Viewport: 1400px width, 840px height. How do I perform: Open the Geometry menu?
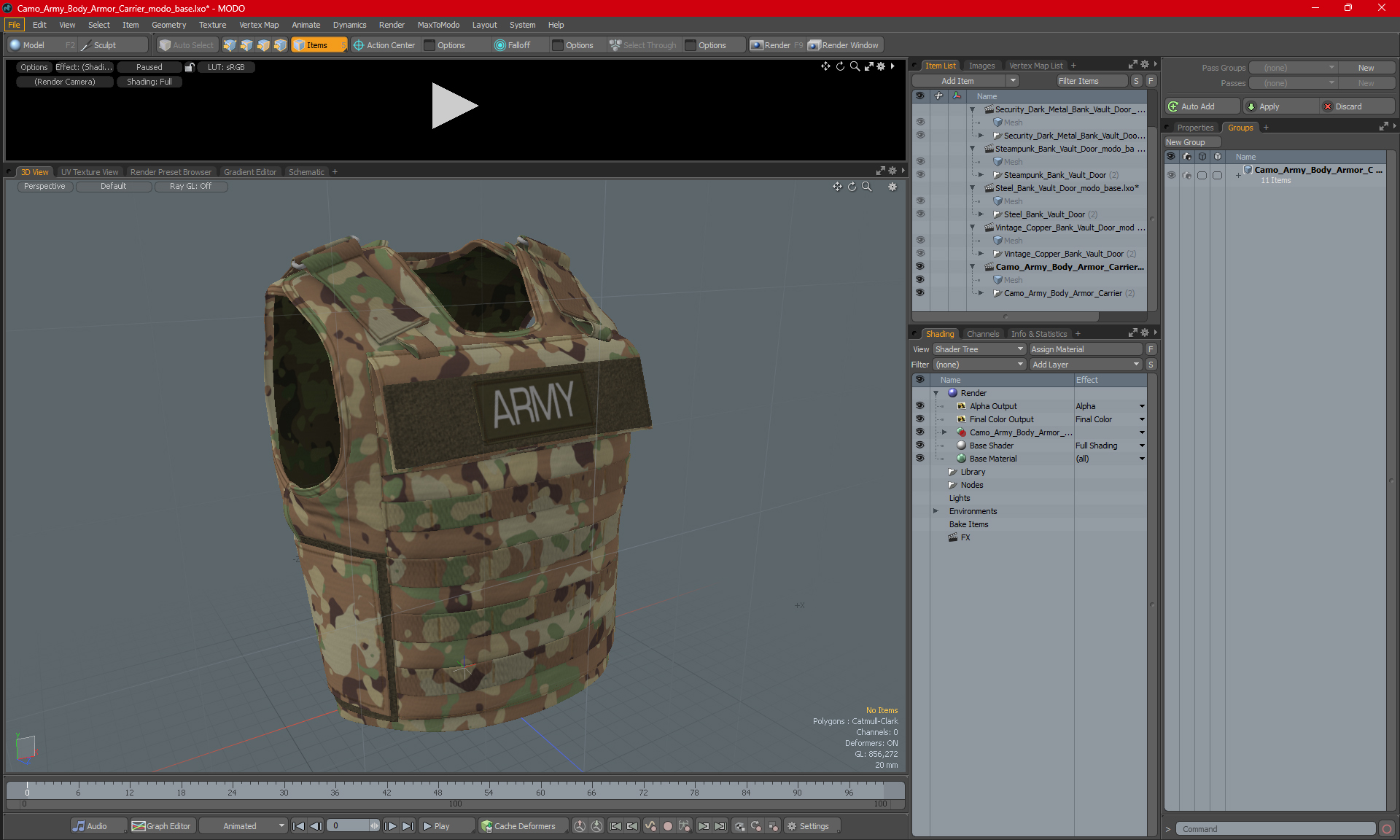(x=168, y=25)
